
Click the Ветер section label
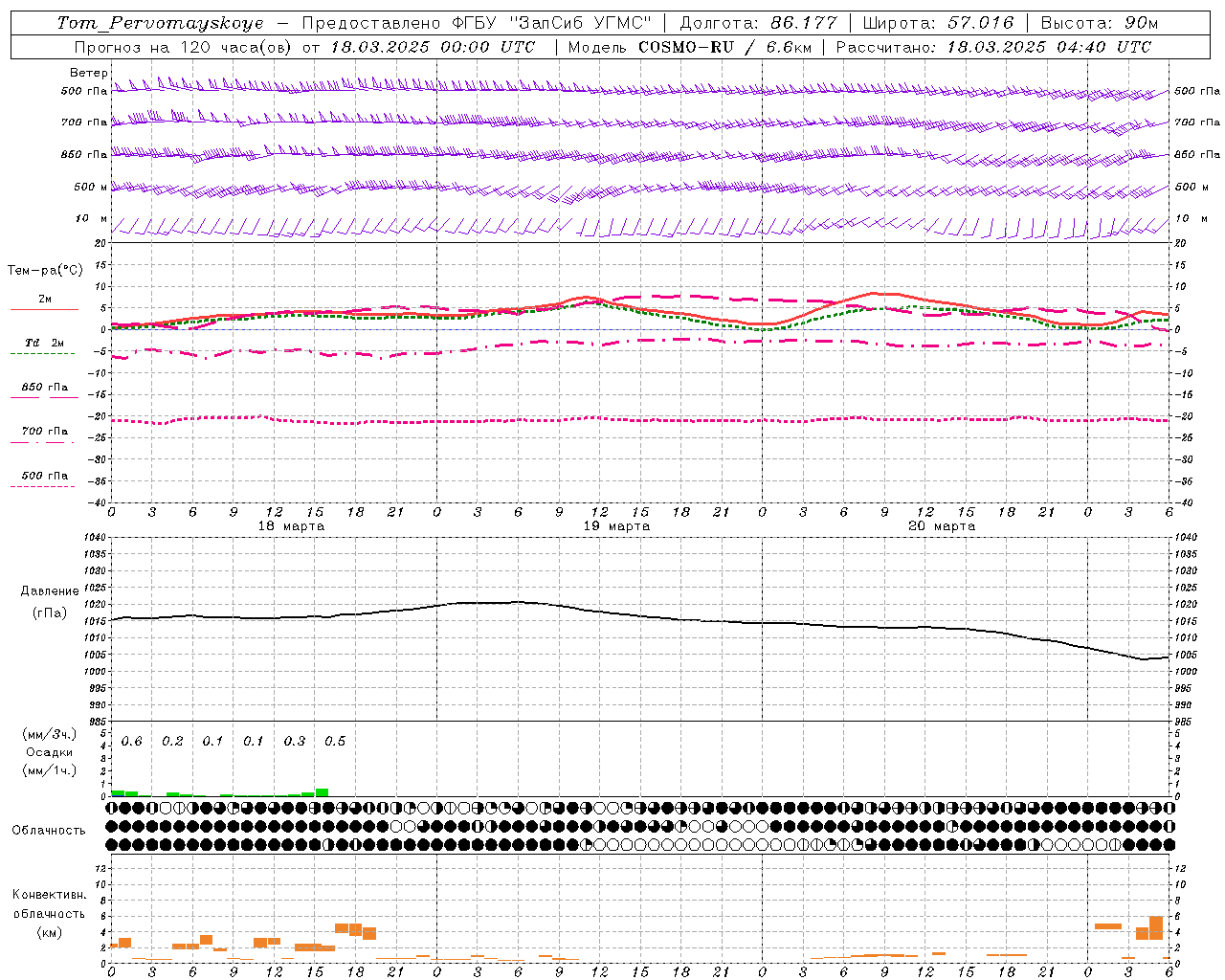89,73
